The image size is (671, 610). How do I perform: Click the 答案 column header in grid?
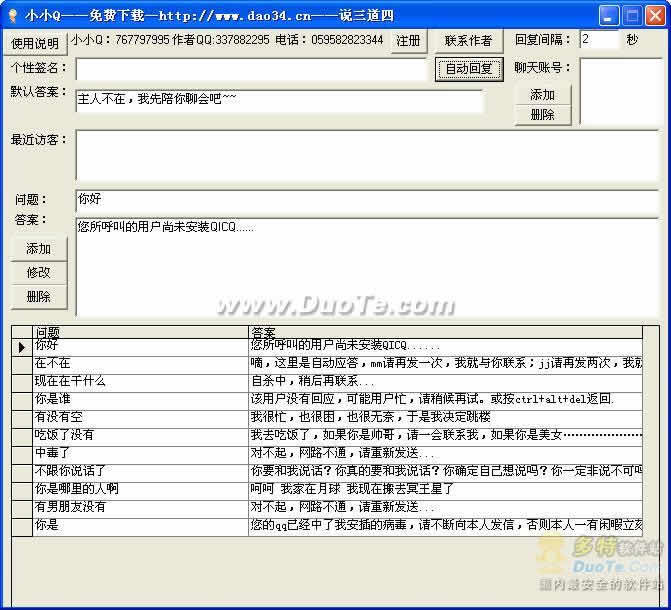(444, 332)
